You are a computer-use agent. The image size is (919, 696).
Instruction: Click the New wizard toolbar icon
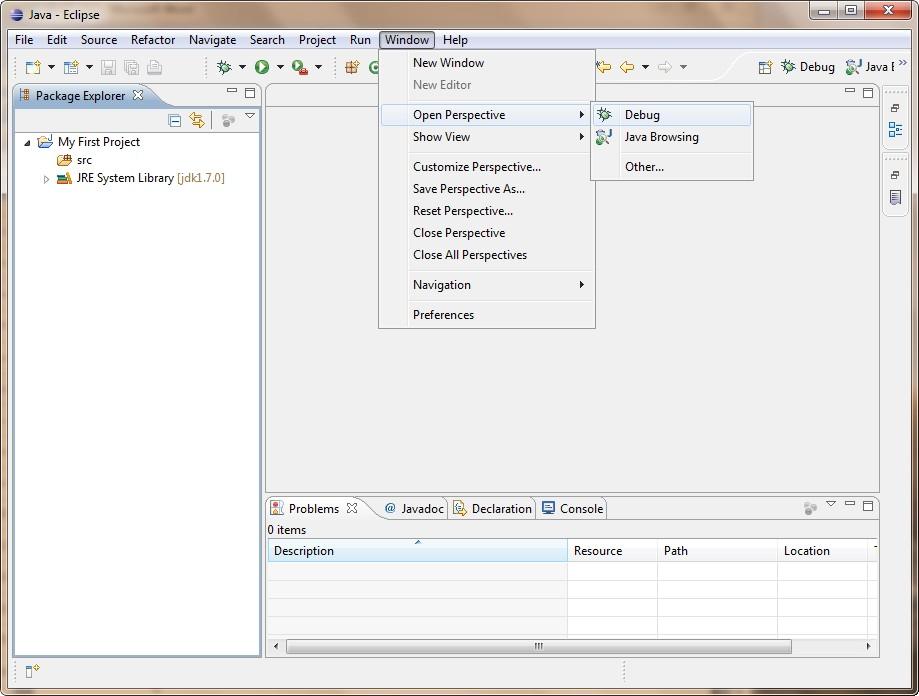point(33,67)
